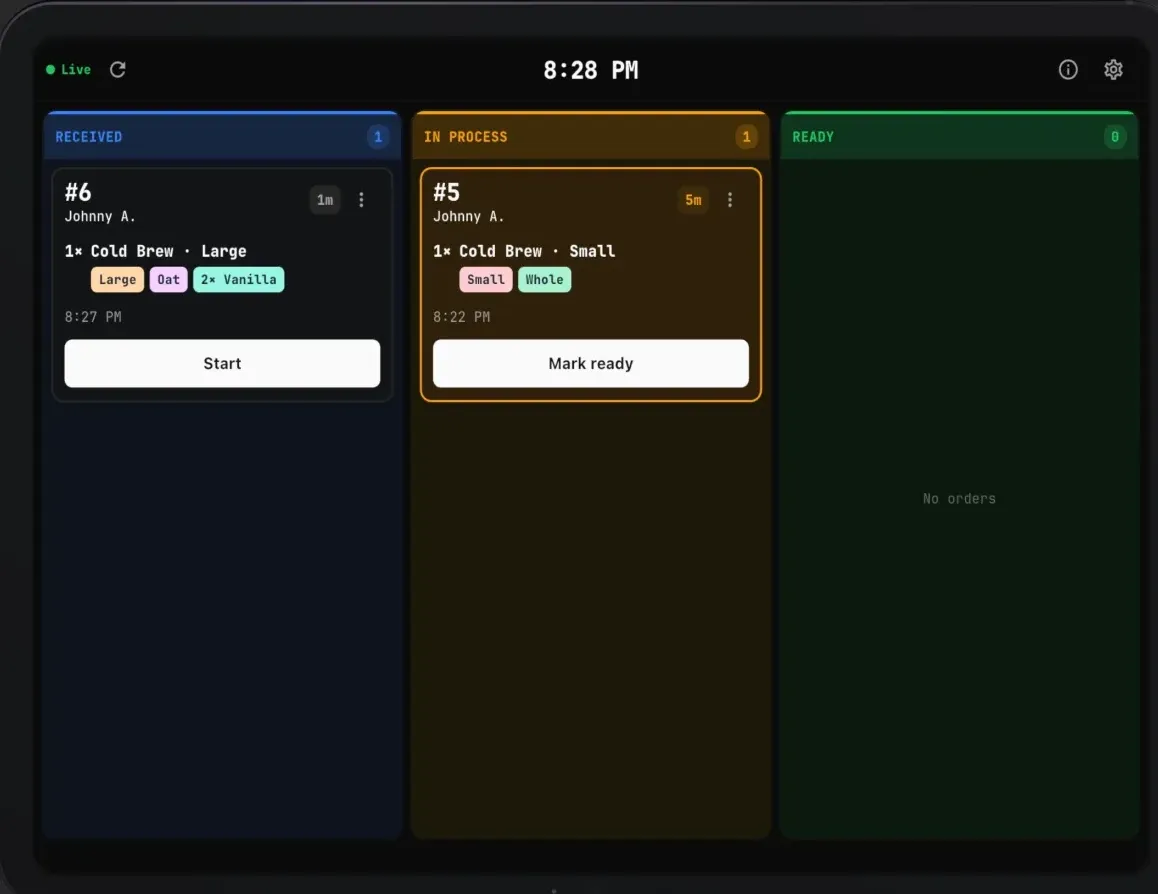Select the Ready column header
Viewport: 1158px width, 894px height.
click(959, 136)
